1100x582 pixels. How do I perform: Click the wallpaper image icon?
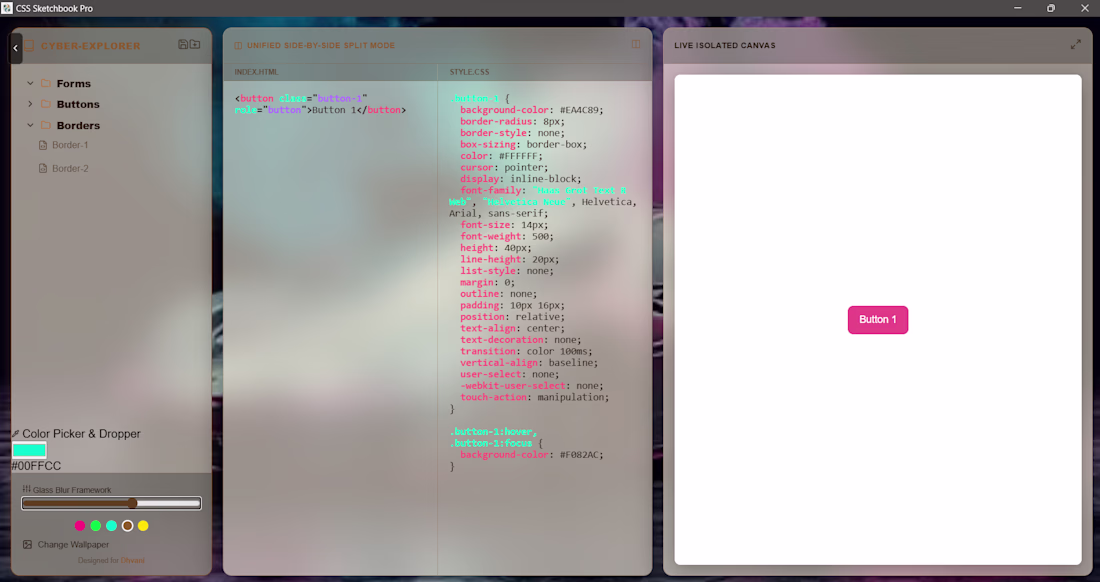click(27, 545)
